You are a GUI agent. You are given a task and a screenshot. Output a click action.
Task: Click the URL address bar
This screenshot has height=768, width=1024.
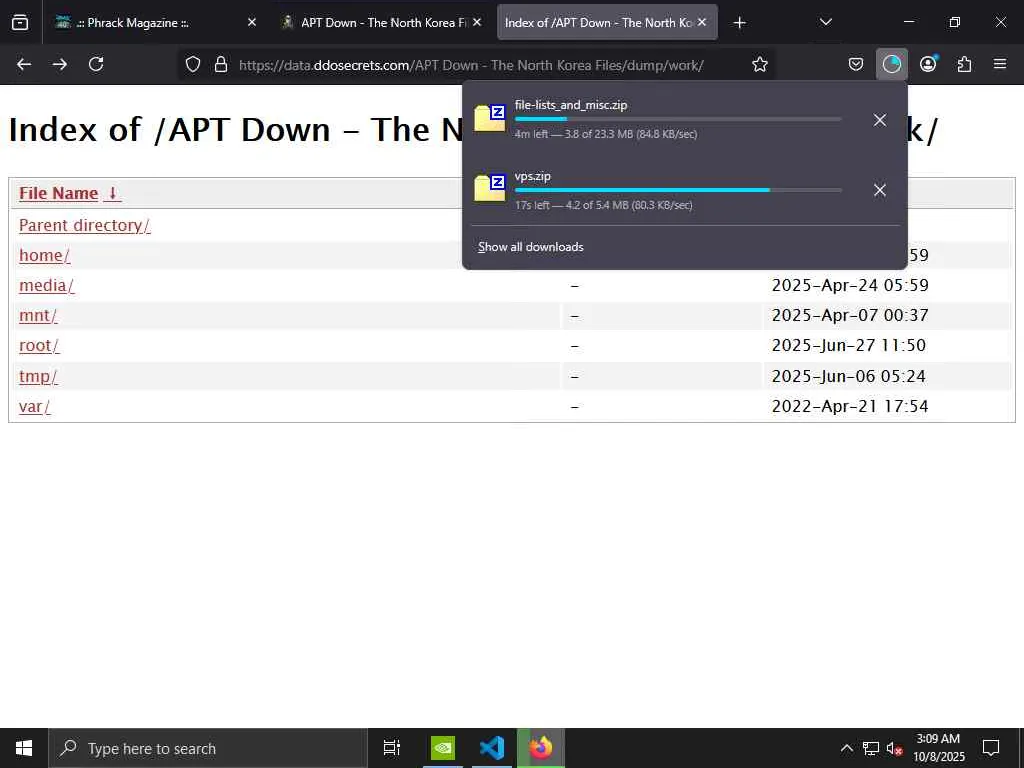click(477, 65)
